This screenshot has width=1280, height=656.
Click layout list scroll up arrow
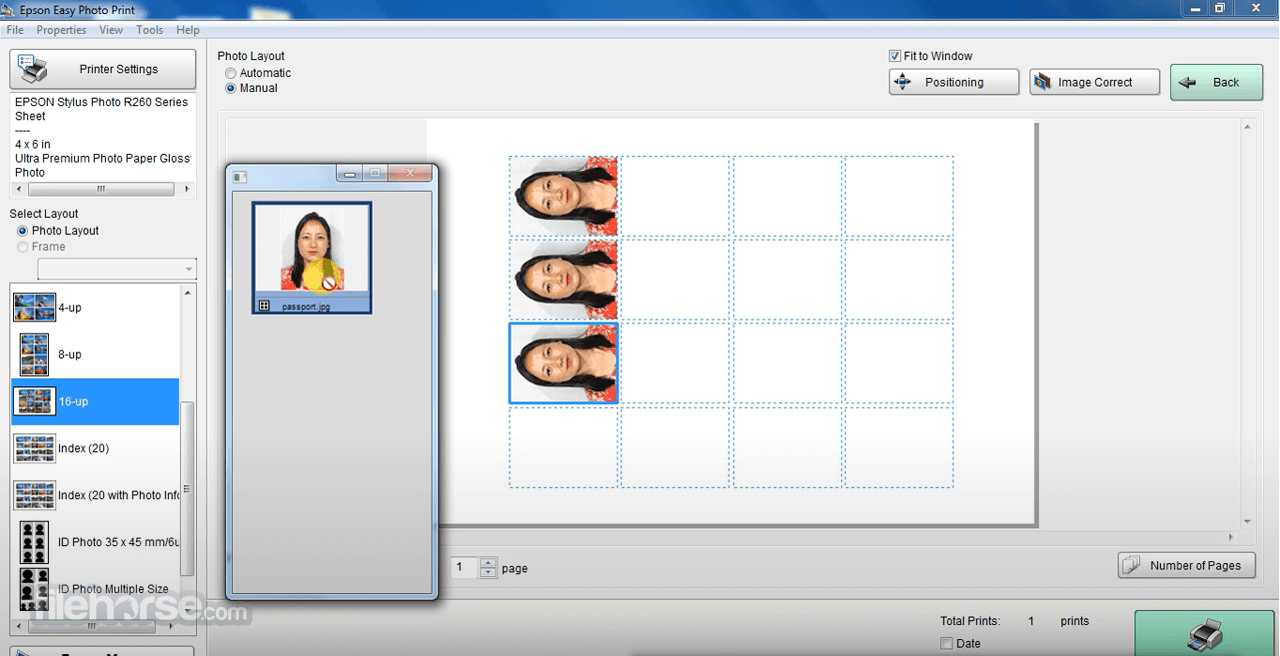188,292
